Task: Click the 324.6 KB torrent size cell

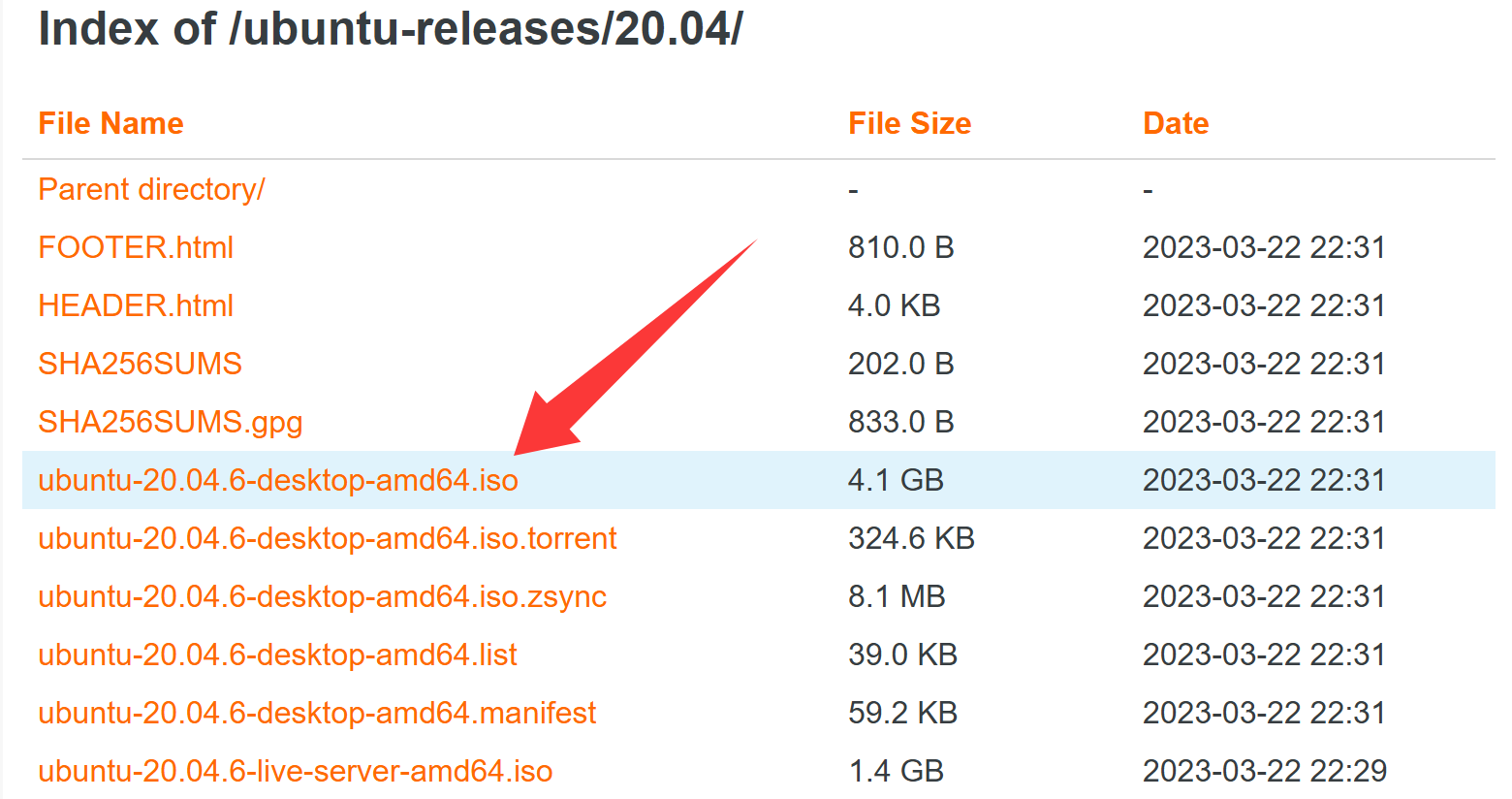Action: click(911, 538)
